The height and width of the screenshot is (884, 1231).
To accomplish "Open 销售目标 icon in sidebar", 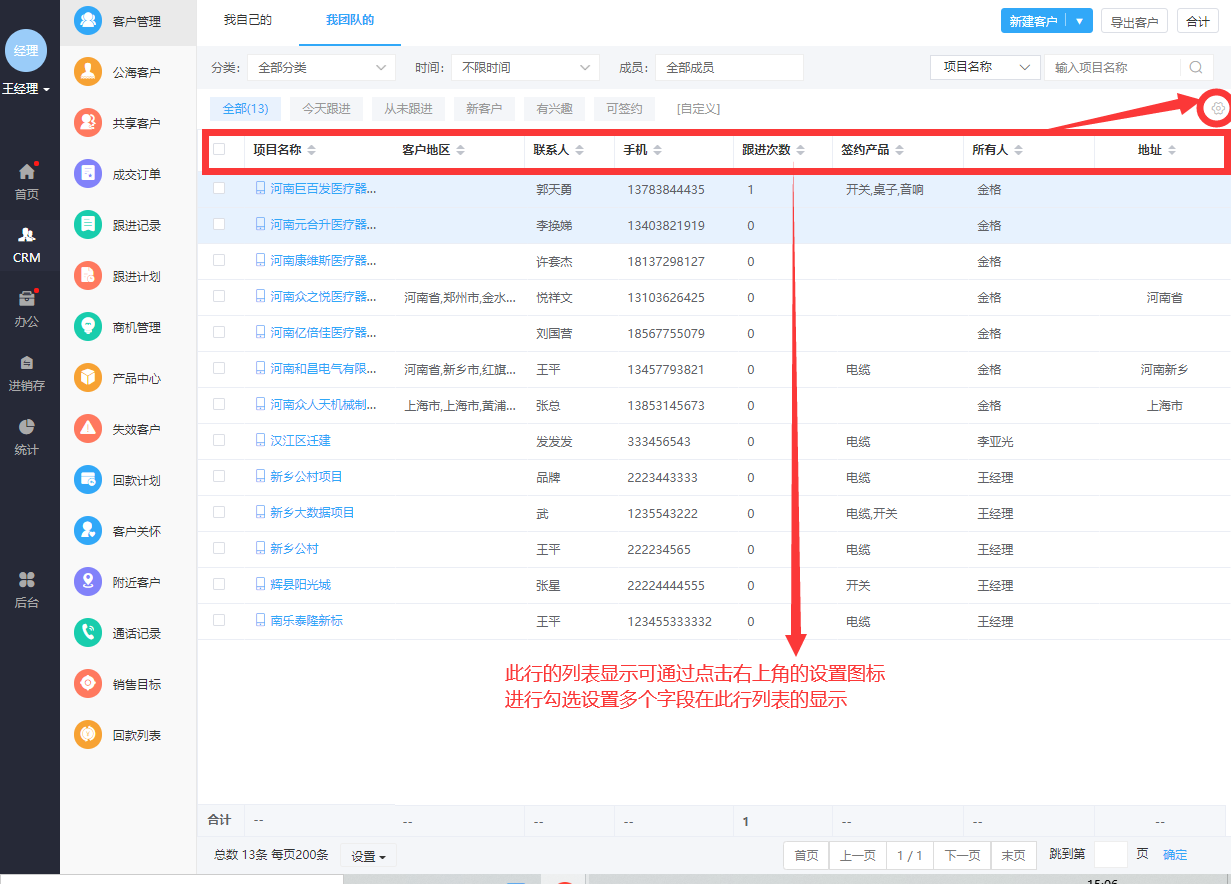I will tap(88, 684).
